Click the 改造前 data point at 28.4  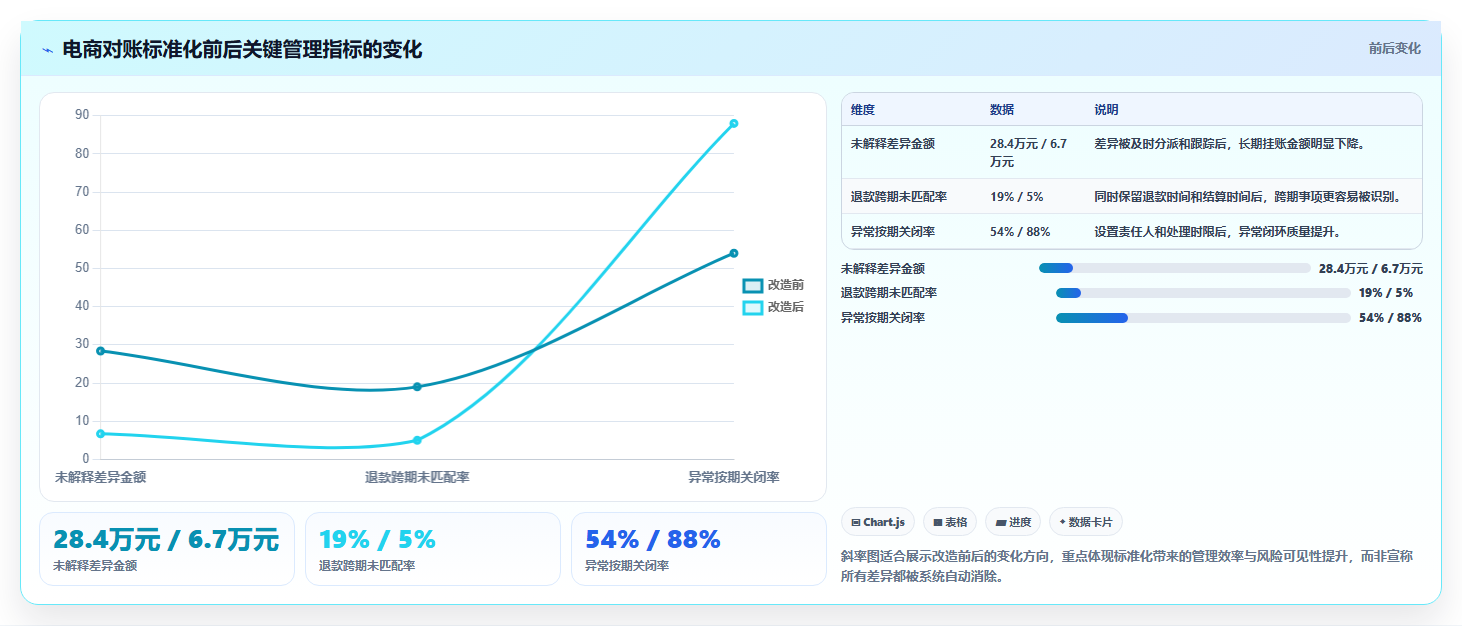tap(100, 351)
